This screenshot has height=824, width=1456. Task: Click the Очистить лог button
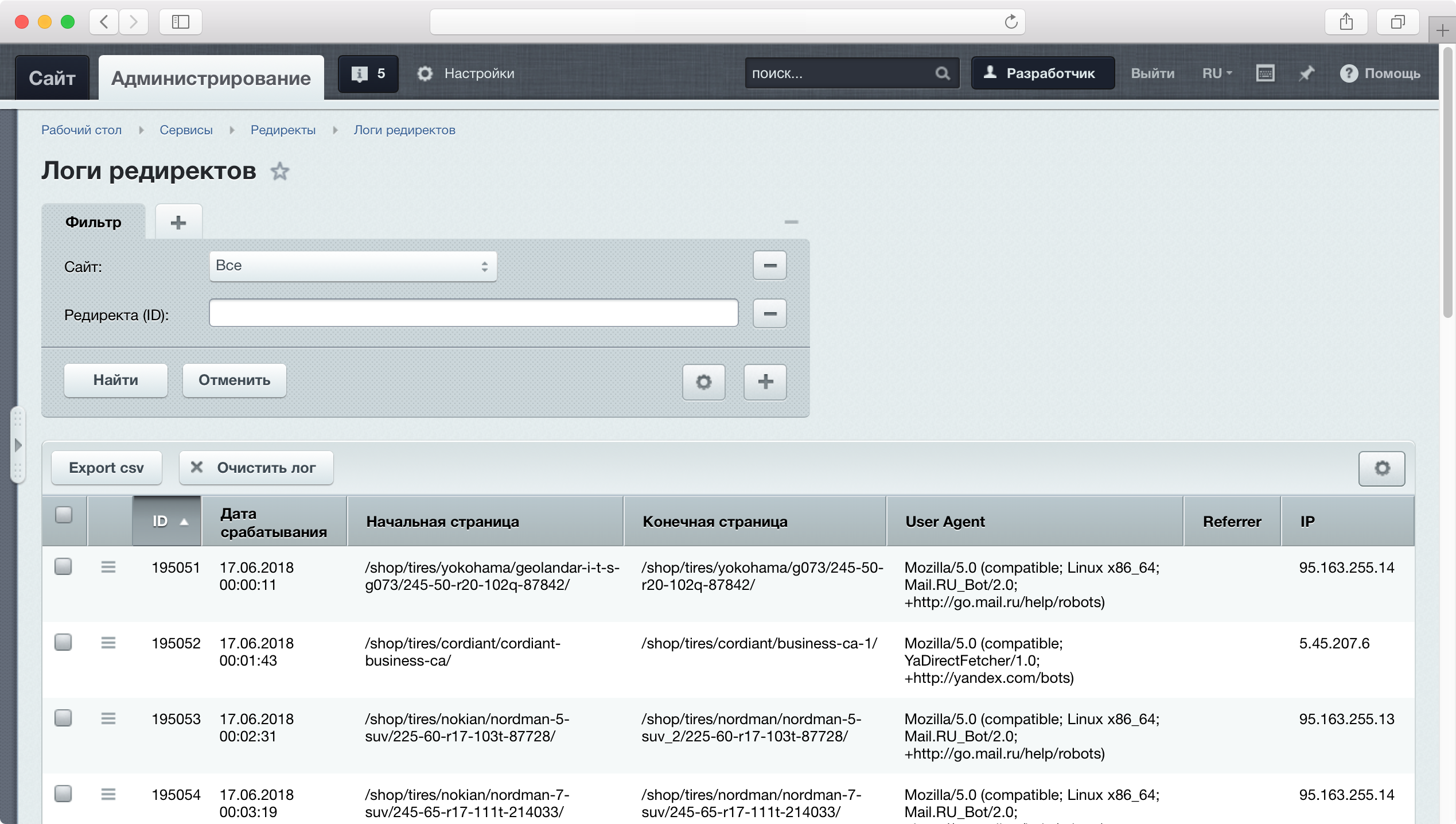(x=256, y=468)
